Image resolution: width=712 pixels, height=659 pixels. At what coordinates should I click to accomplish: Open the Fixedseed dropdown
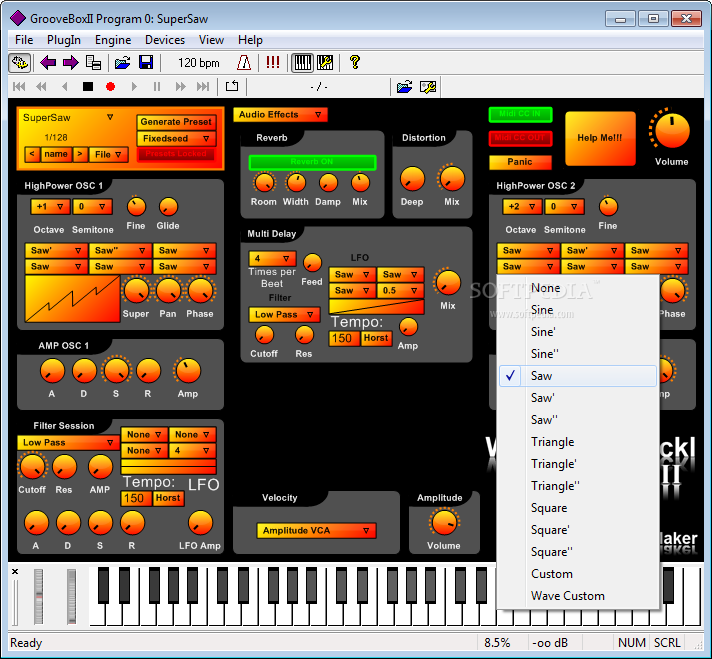click(x=177, y=138)
